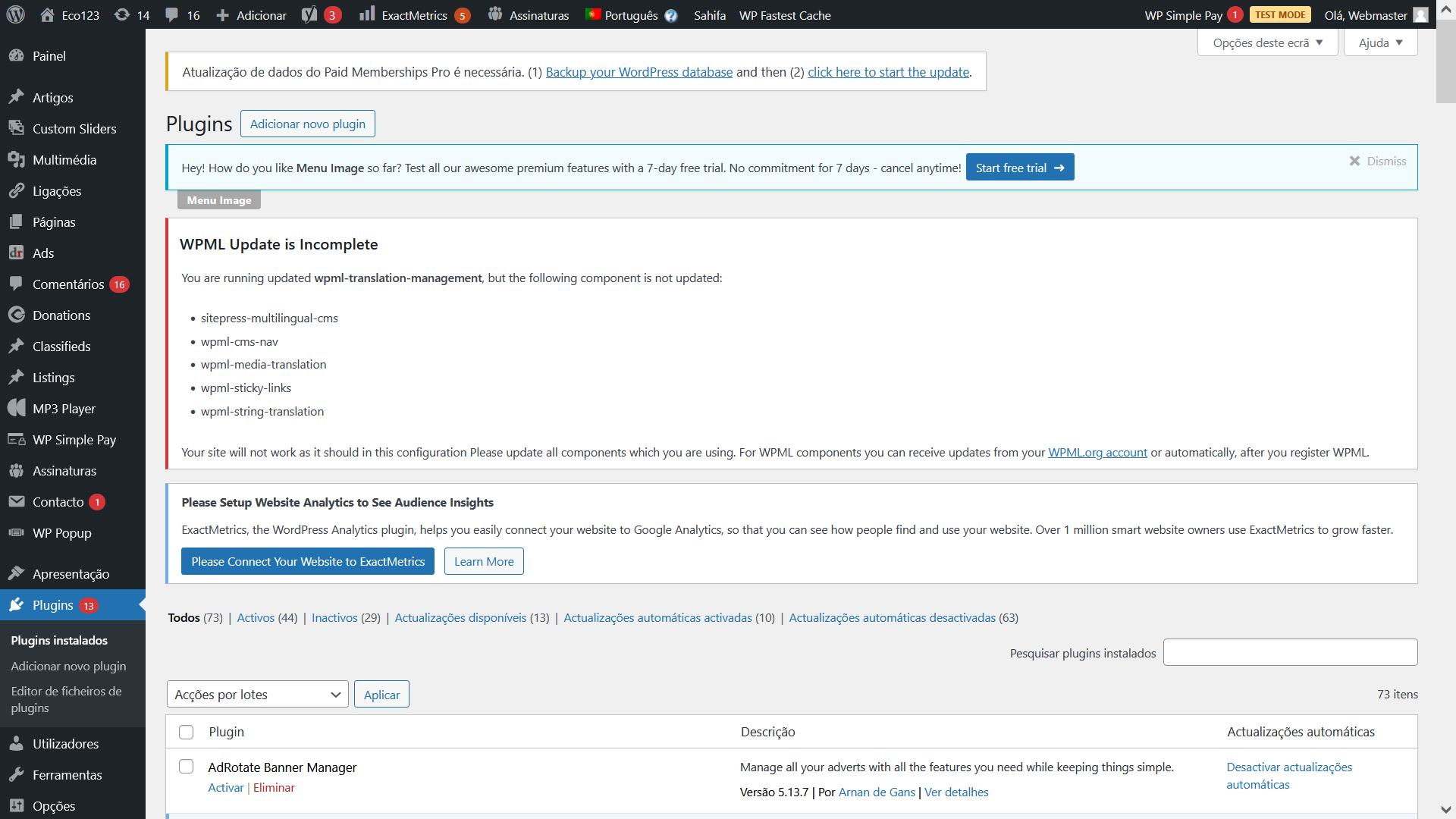
Task: Expand the Ajuda help dropdown
Action: tap(1380, 42)
